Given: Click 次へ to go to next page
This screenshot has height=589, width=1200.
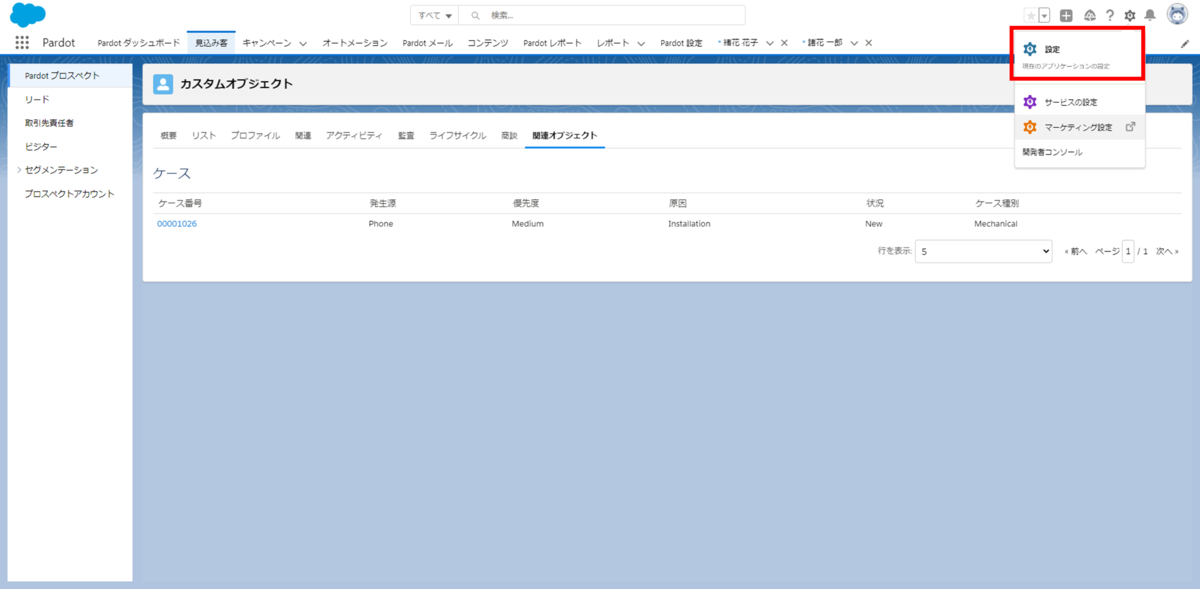Looking at the screenshot, I should click(x=1167, y=251).
